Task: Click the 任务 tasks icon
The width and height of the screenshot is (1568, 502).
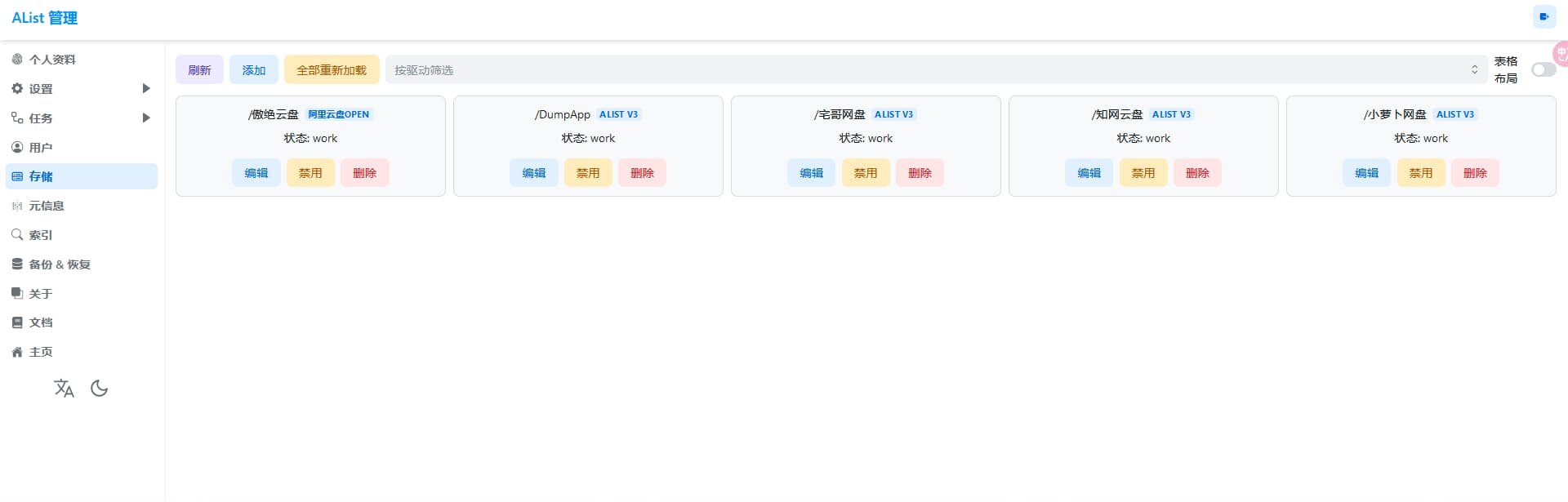Action: tap(17, 118)
